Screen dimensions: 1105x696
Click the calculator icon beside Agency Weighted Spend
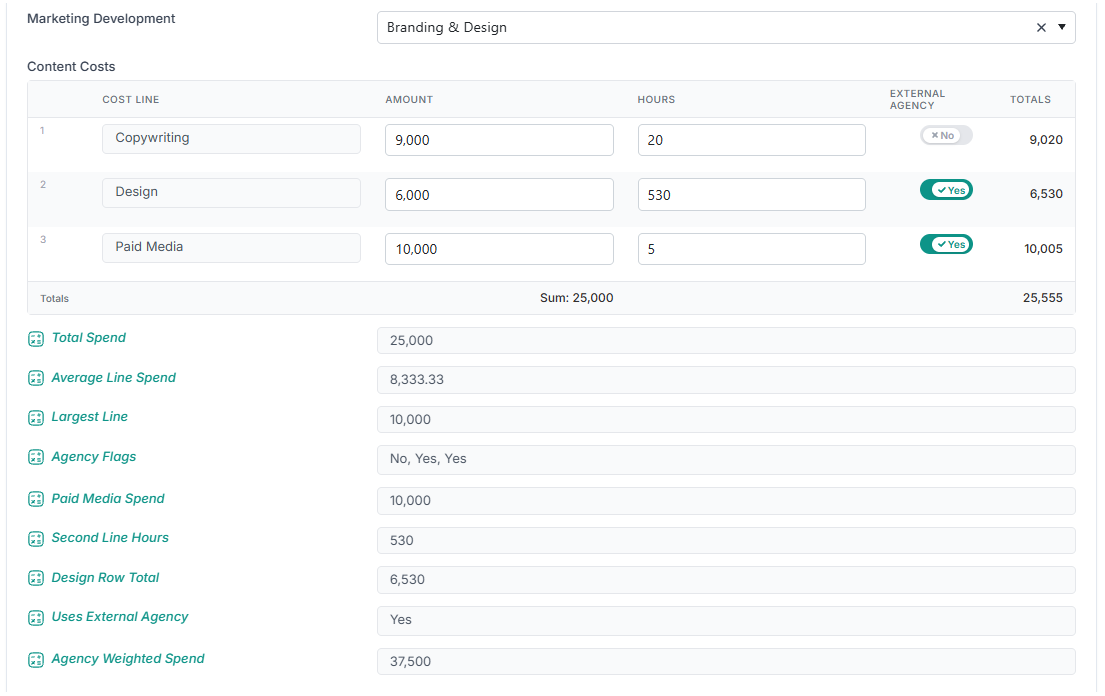(x=36, y=660)
